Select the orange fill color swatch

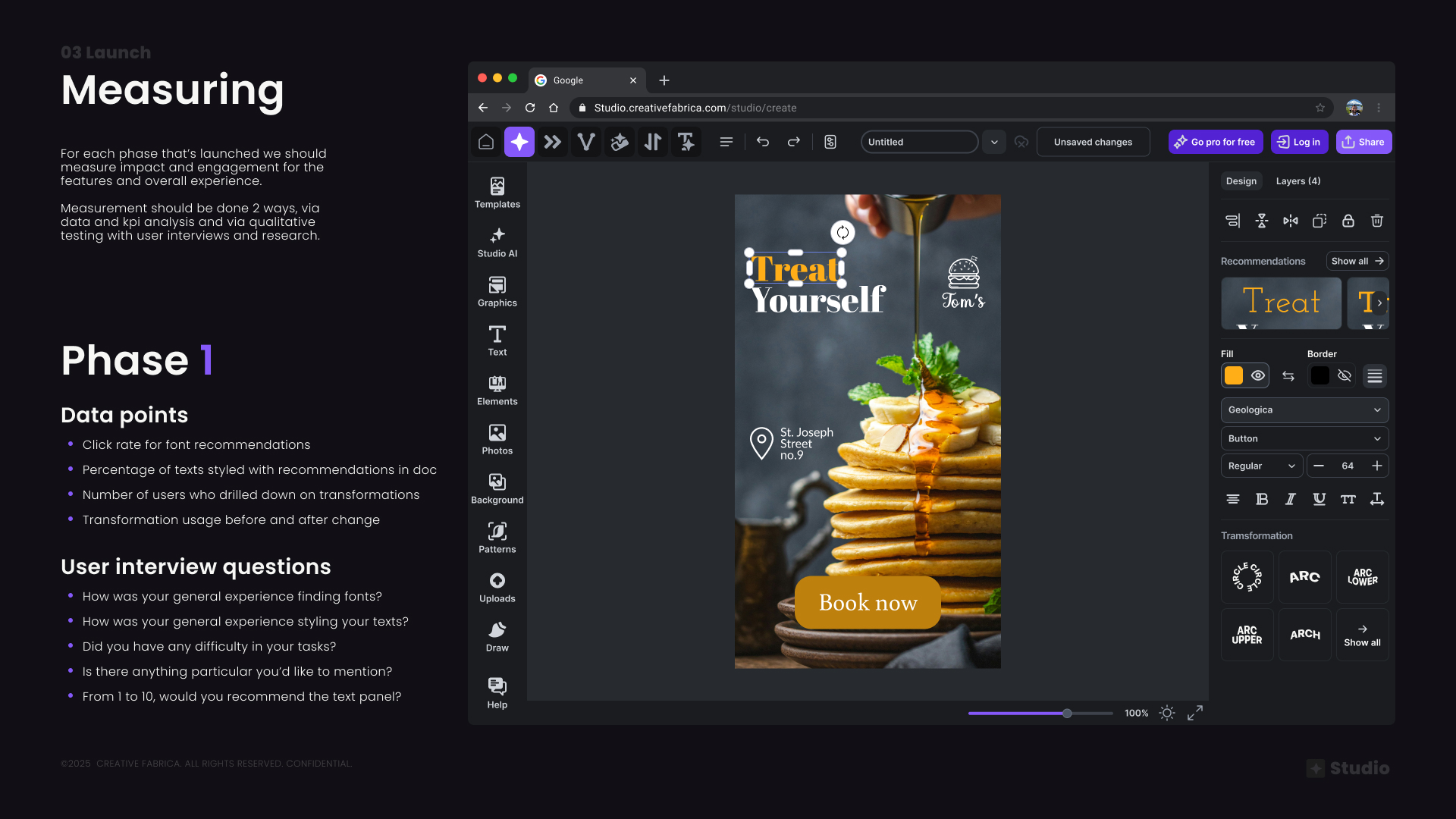[1234, 375]
